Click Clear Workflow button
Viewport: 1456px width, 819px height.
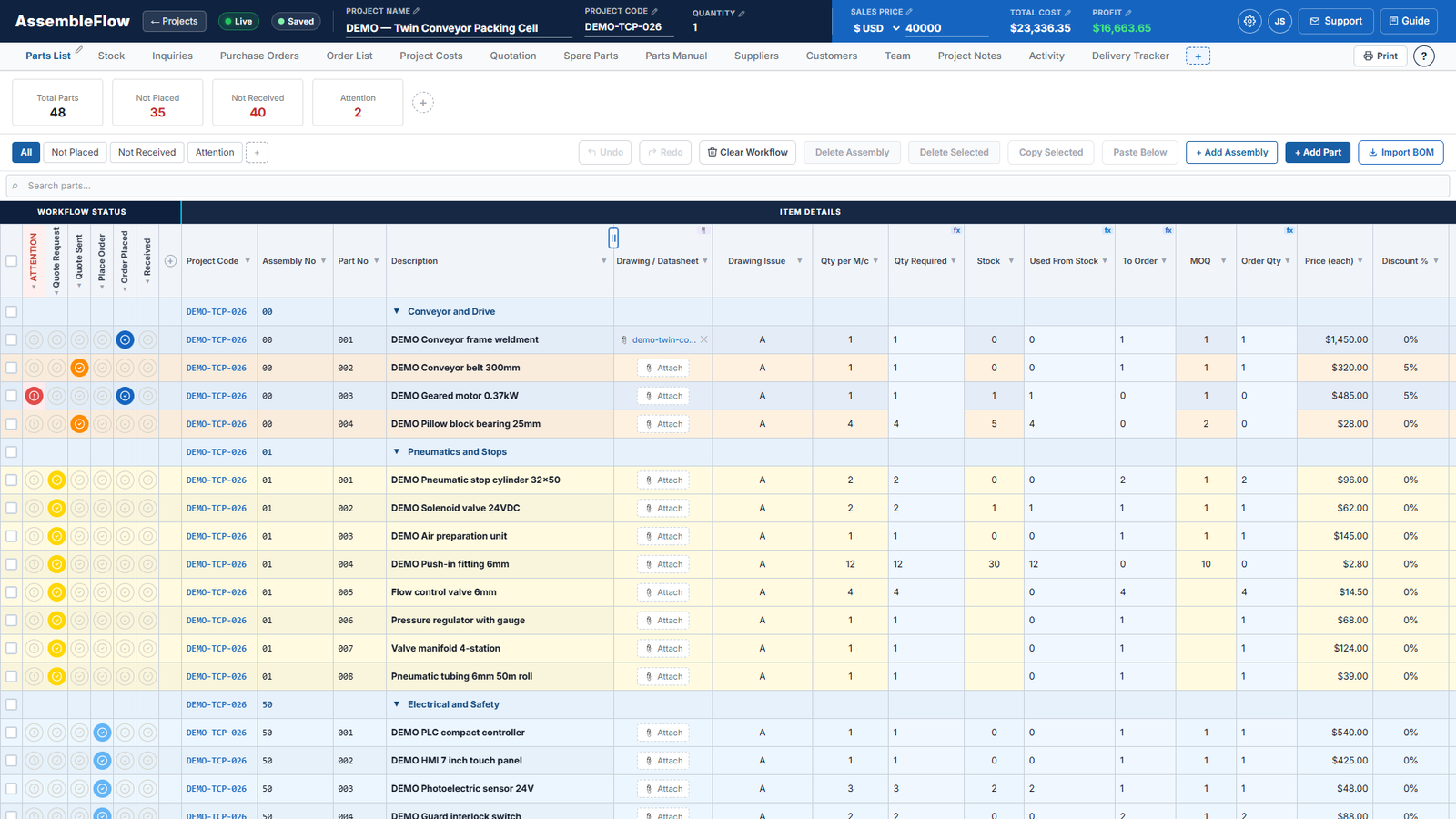747,153
